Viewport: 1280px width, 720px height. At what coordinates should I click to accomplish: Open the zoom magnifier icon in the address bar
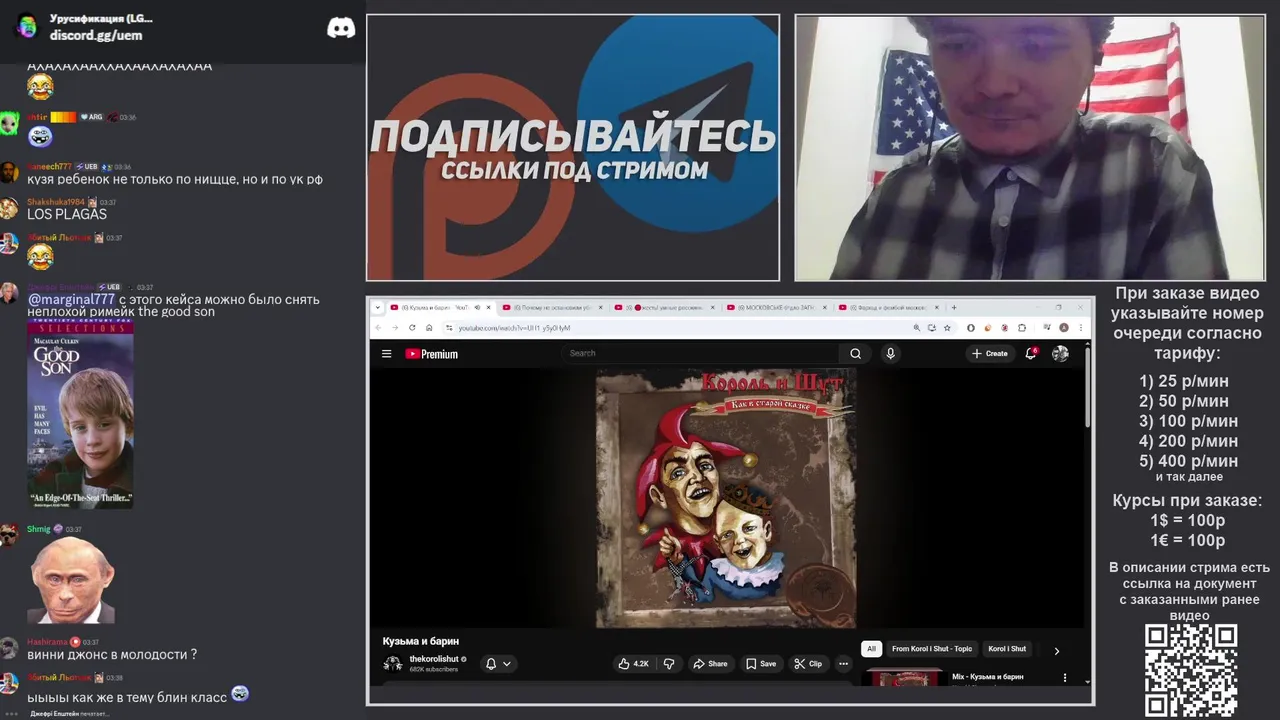(917, 328)
